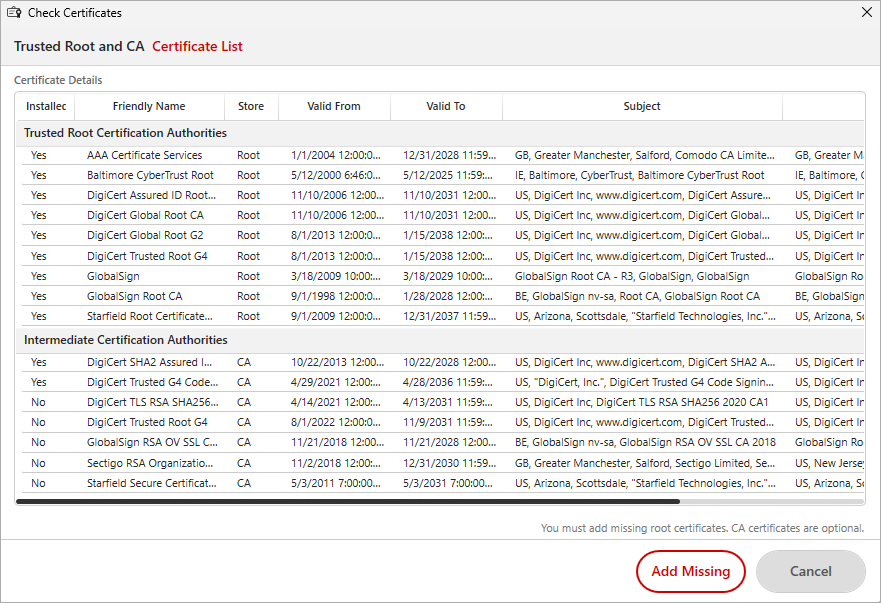Click No in the Sectigo RSA row
Viewport: 881px width, 603px height.
[x=38, y=463]
